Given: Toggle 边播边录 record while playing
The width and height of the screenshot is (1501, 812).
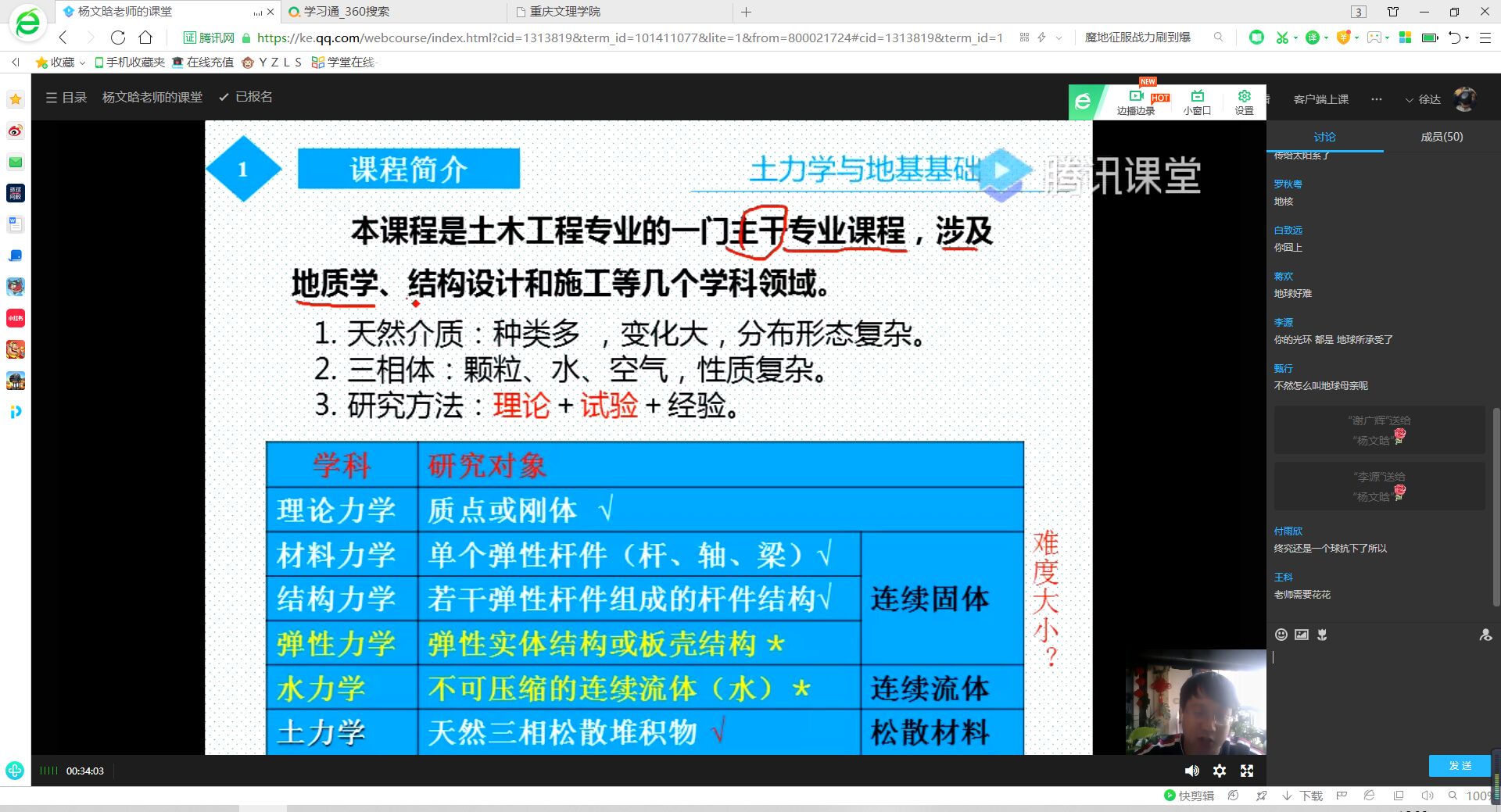Looking at the screenshot, I should [x=1136, y=102].
